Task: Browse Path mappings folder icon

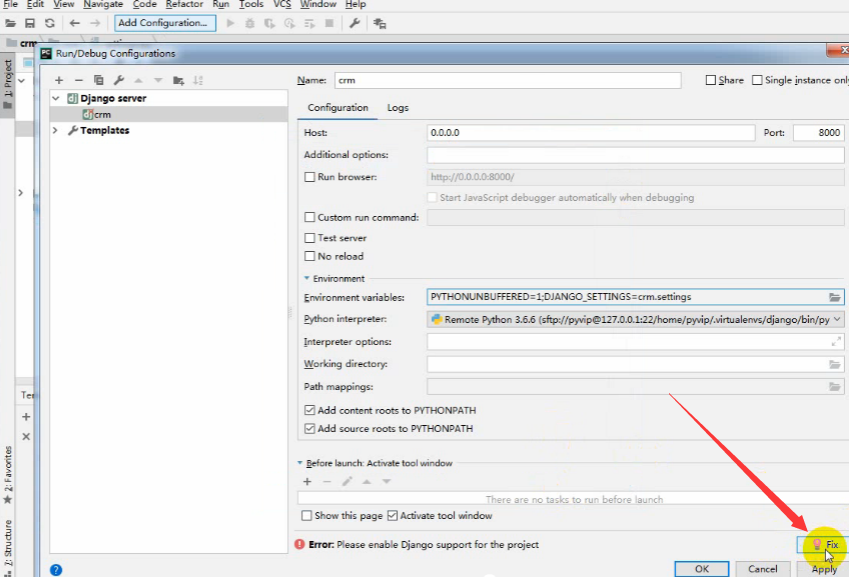Action: pyautogui.click(x=835, y=386)
